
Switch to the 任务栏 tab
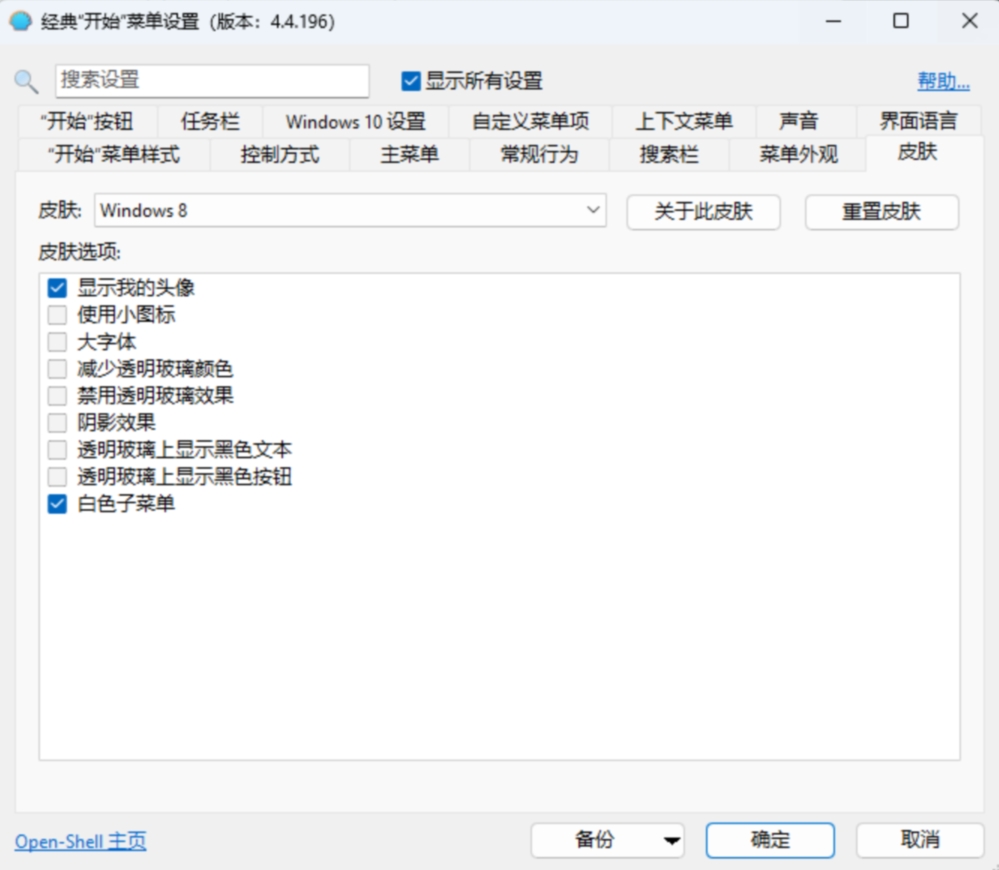pyautogui.click(x=210, y=121)
